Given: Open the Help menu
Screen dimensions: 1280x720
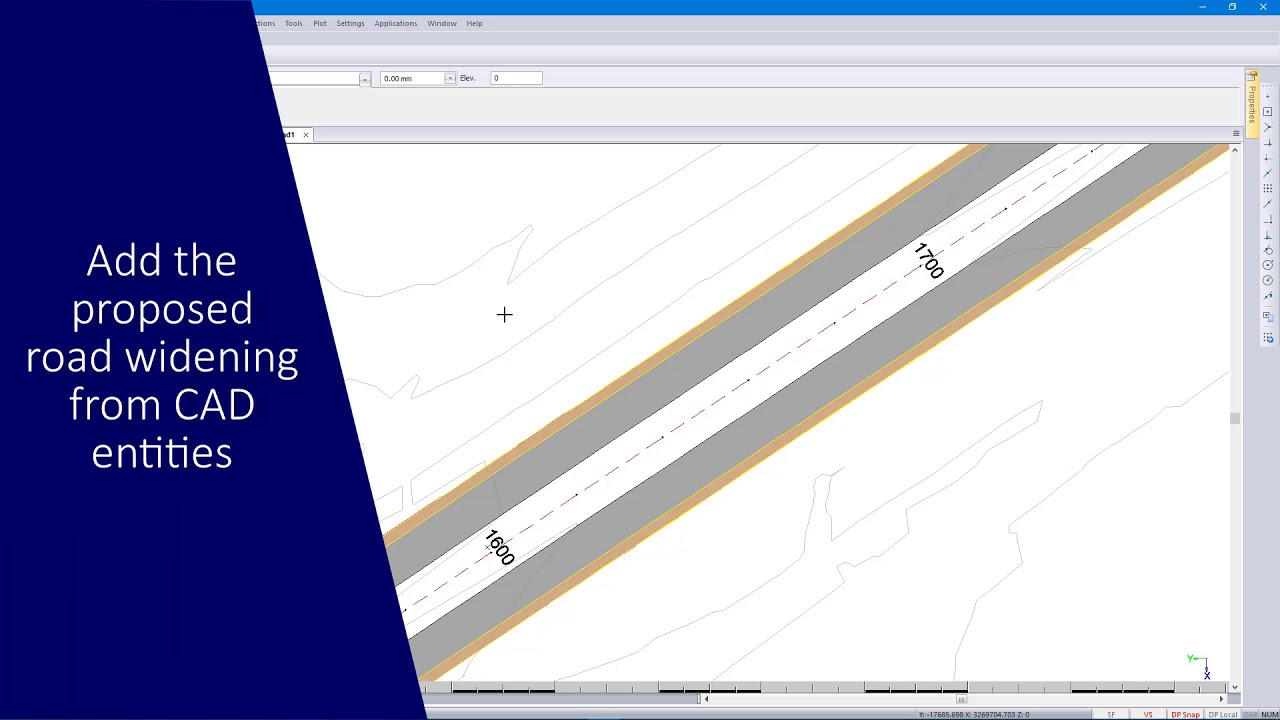Looking at the screenshot, I should coord(474,23).
